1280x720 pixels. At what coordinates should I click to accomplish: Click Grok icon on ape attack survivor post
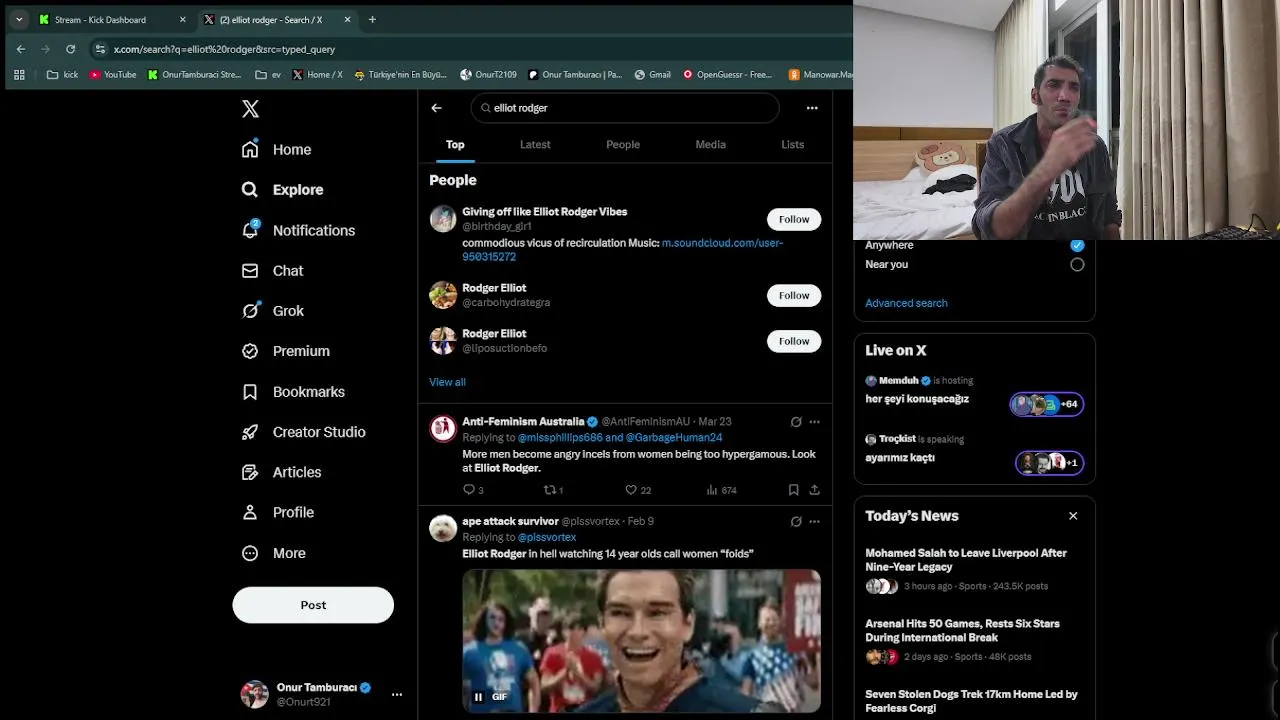[796, 521]
